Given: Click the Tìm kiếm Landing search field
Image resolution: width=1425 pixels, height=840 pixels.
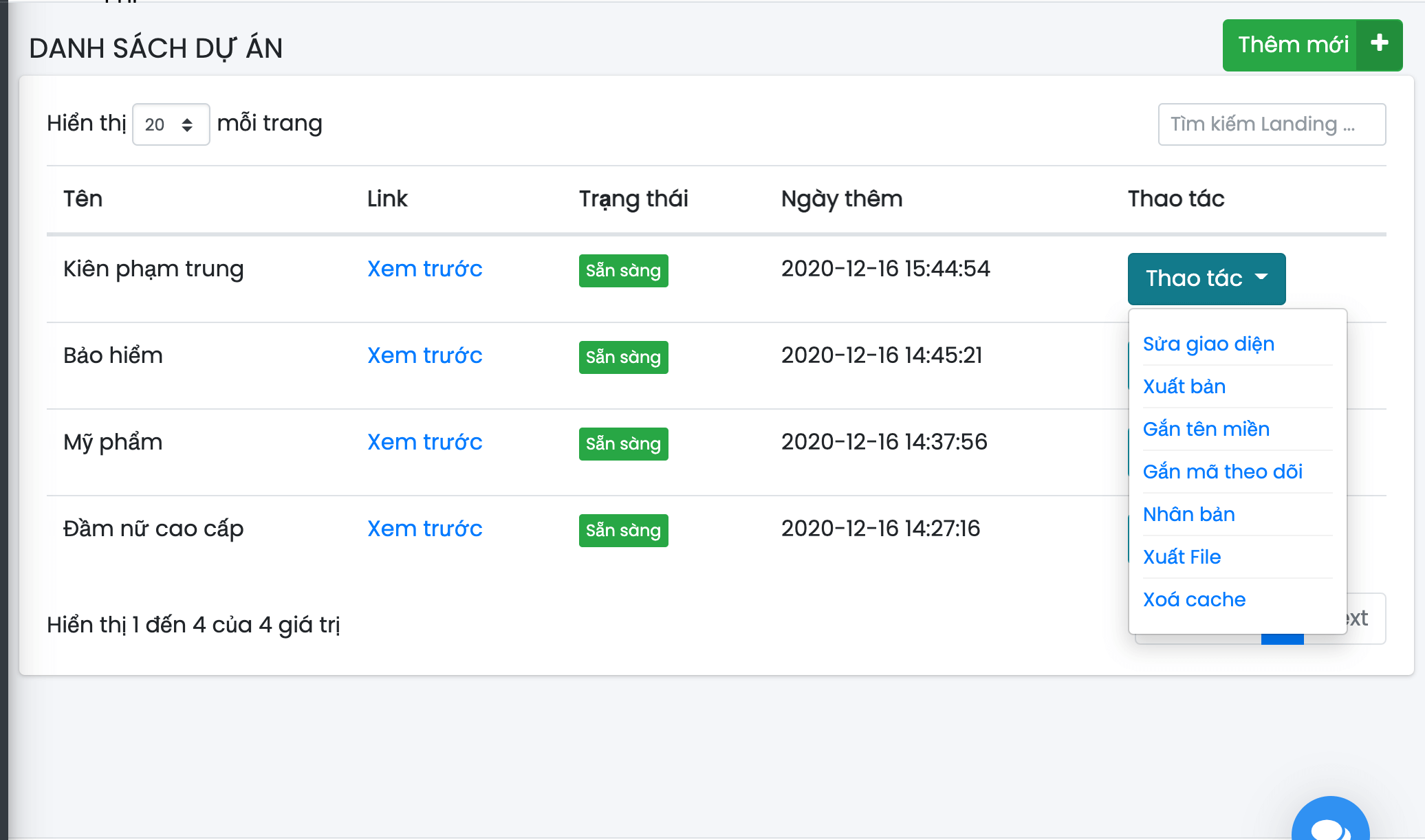Looking at the screenshot, I should coord(1271,124).
